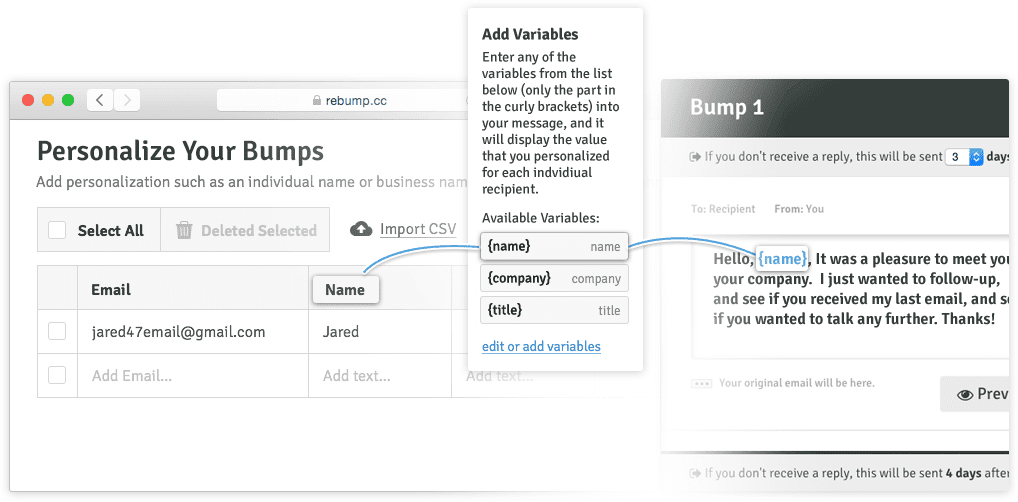This screenshot has height=502, width=1018.
Task: Go back with browser back arrow
Action: 100,100
